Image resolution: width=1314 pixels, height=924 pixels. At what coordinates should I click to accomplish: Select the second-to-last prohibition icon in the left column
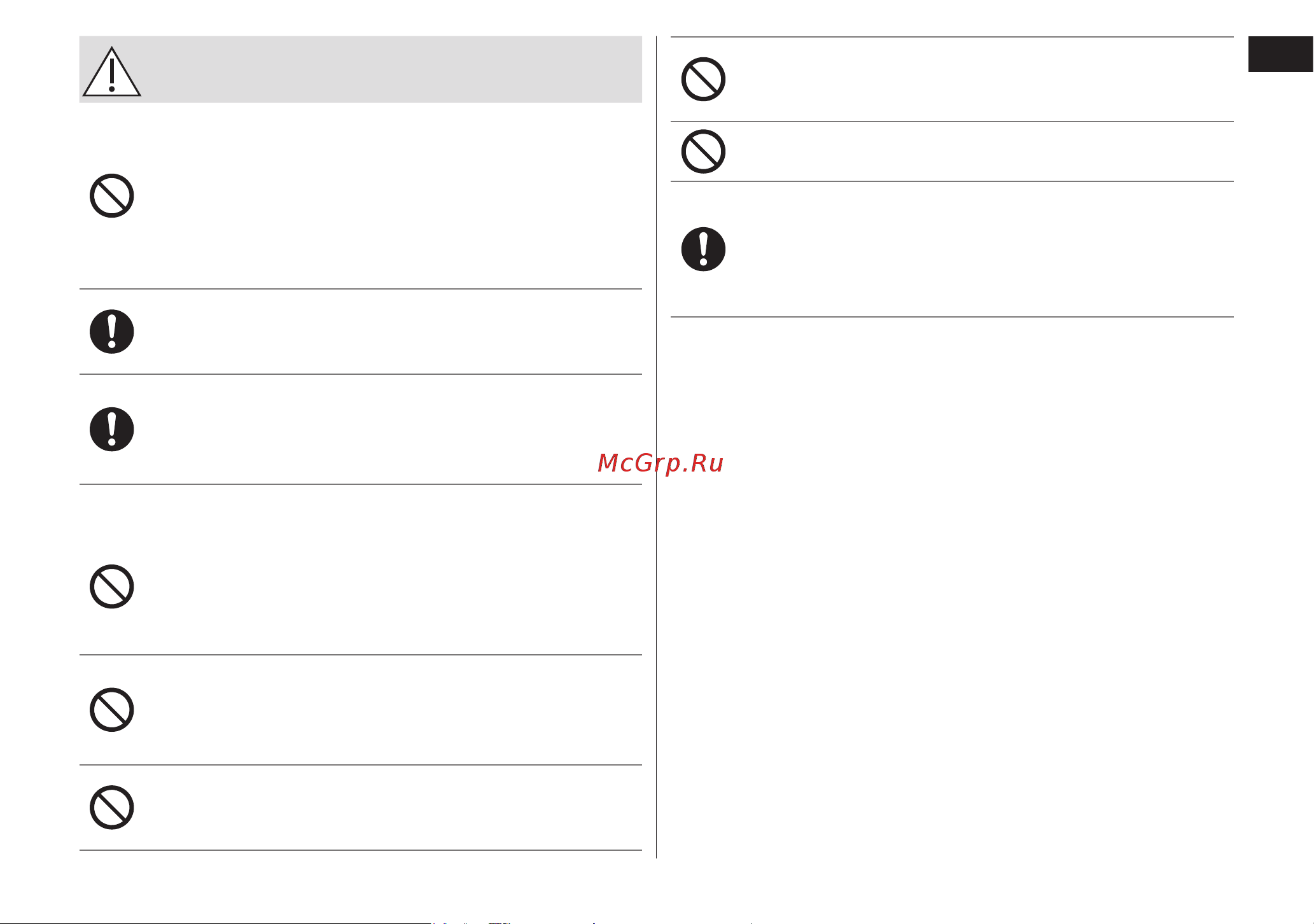click(111, 710)
